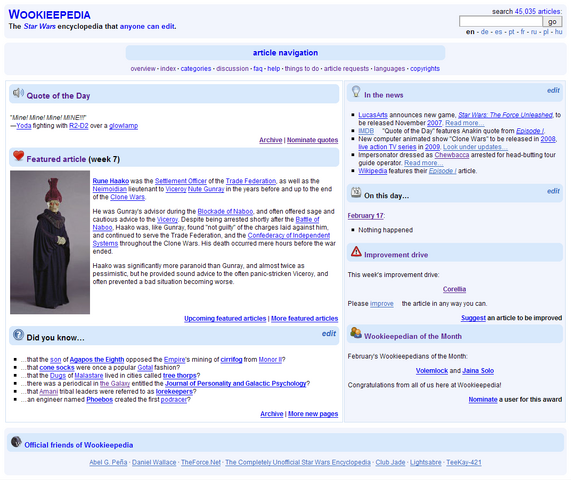Click the question mark Did you know icon
This screenshot has height=480, width=571.
click(x=18, y=334)
